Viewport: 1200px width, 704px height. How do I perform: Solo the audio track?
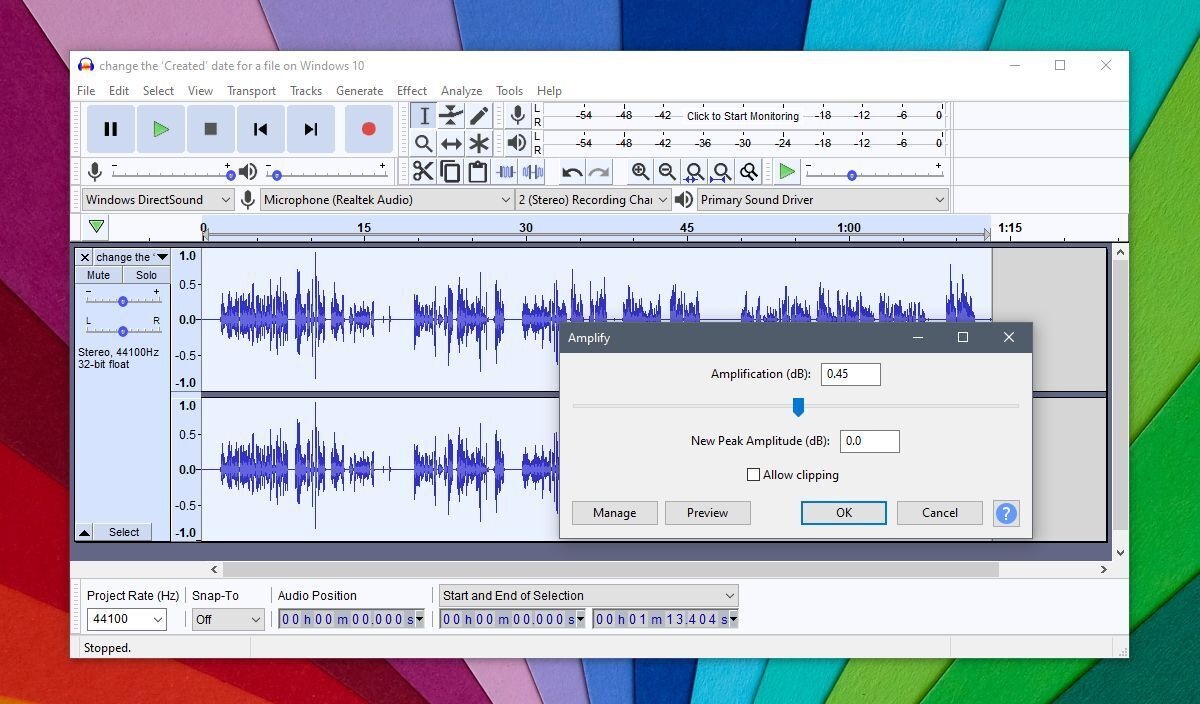pyautogui.click(x=147, y=275)
